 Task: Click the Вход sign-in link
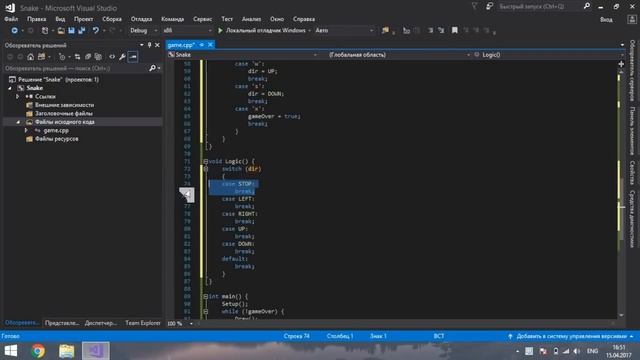(x=606, y=20)
